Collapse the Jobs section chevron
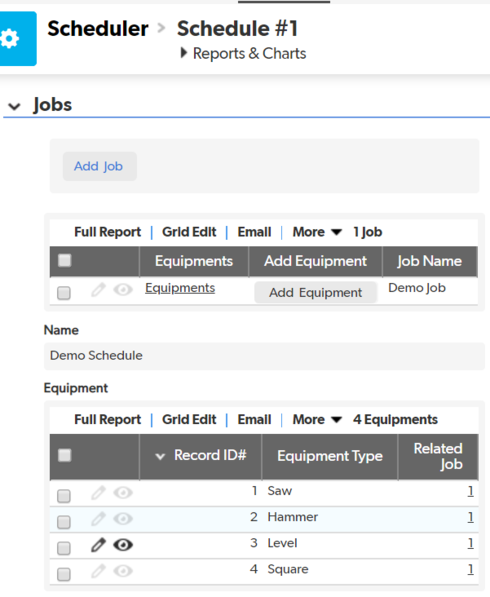Screen dimensions: 490x597 tap(14, 106)
